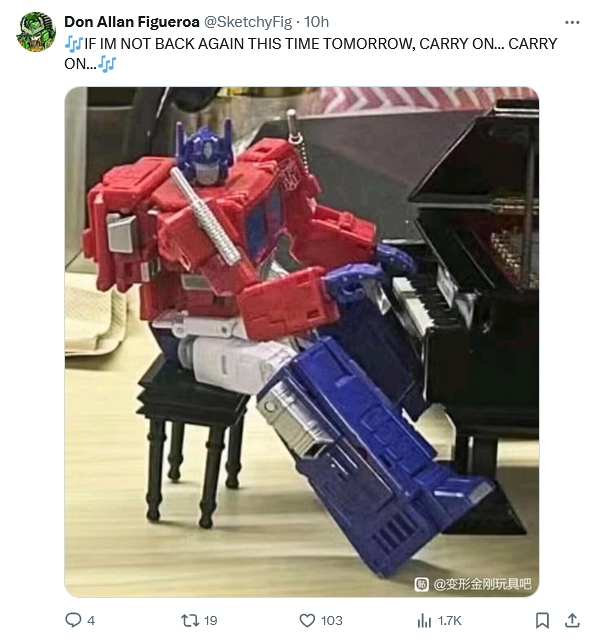Open the @SketchyFig handle link
Screen dimensions: 598x642
(x=248, y=22)
